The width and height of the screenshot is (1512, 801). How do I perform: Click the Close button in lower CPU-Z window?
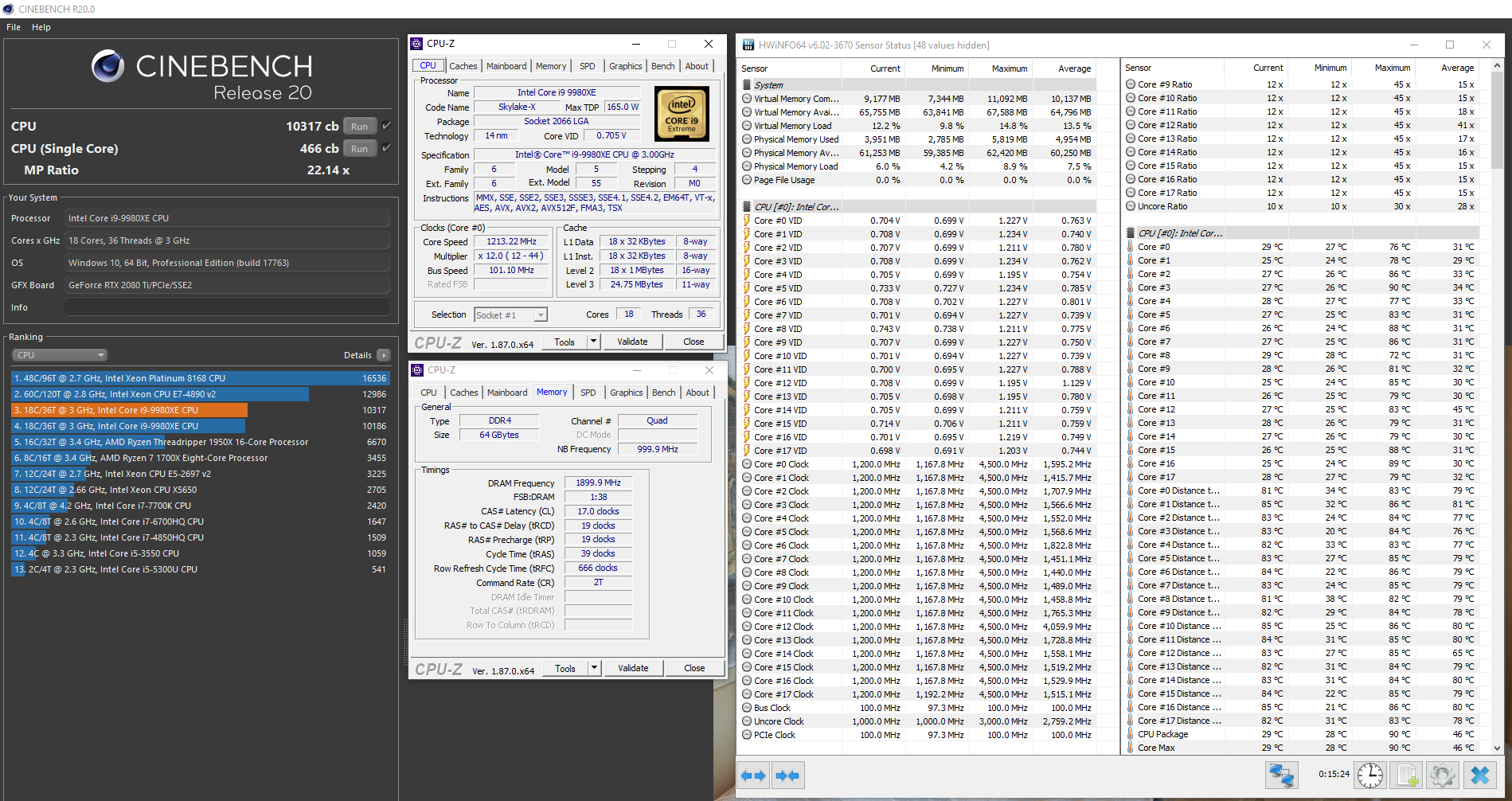pyautogui.click(x=694, y=668)
